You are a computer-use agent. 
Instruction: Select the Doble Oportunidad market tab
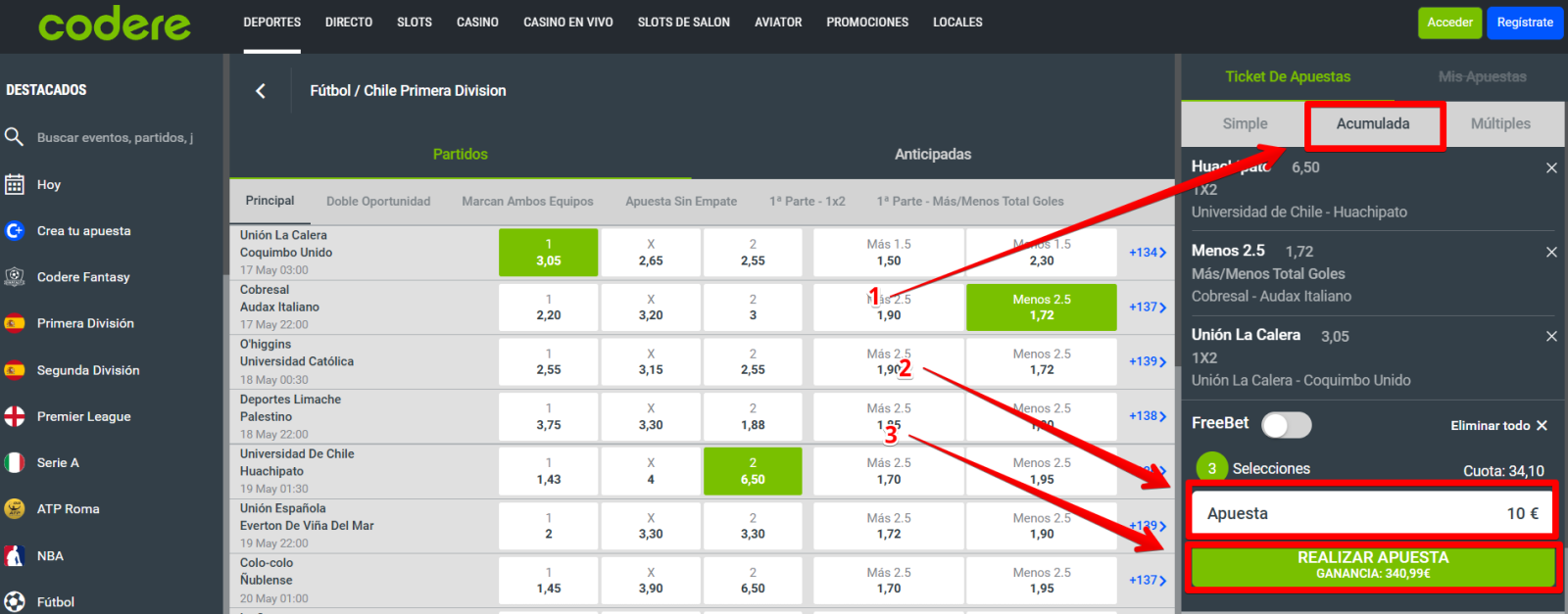[378, 202]
